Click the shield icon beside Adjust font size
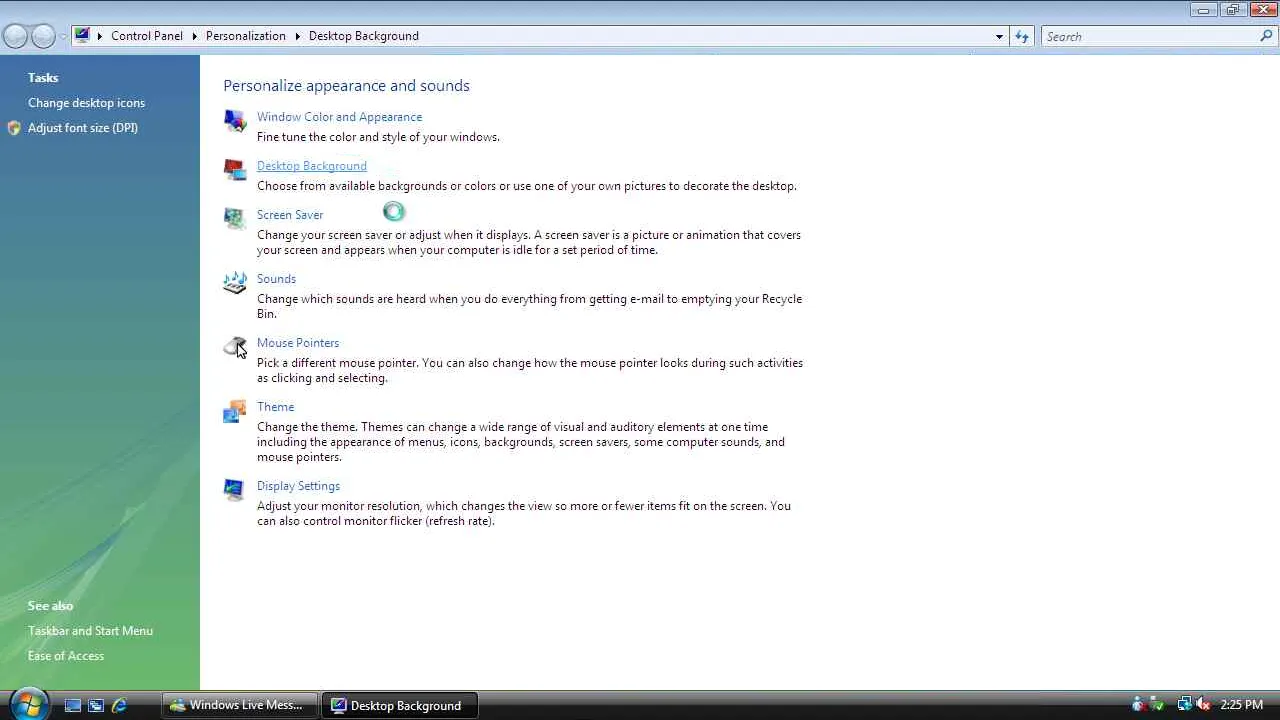Screen dimensions: 1280x720 (14, 128)
